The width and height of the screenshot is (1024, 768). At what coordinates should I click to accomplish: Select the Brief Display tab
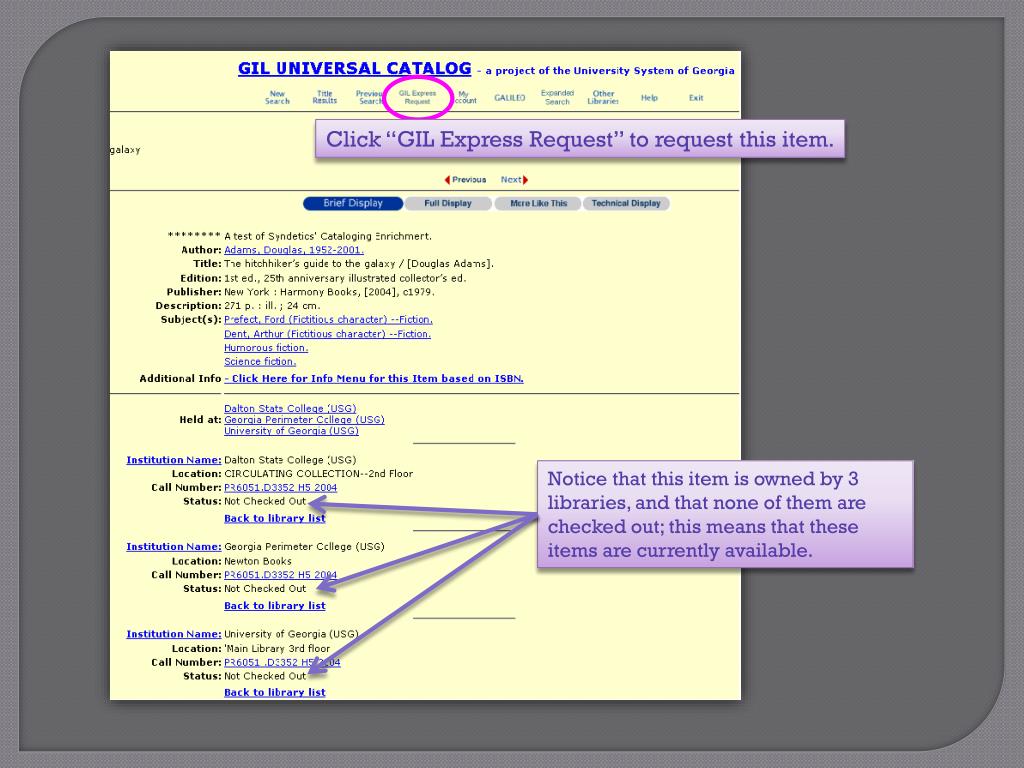[x=353, y=204]
